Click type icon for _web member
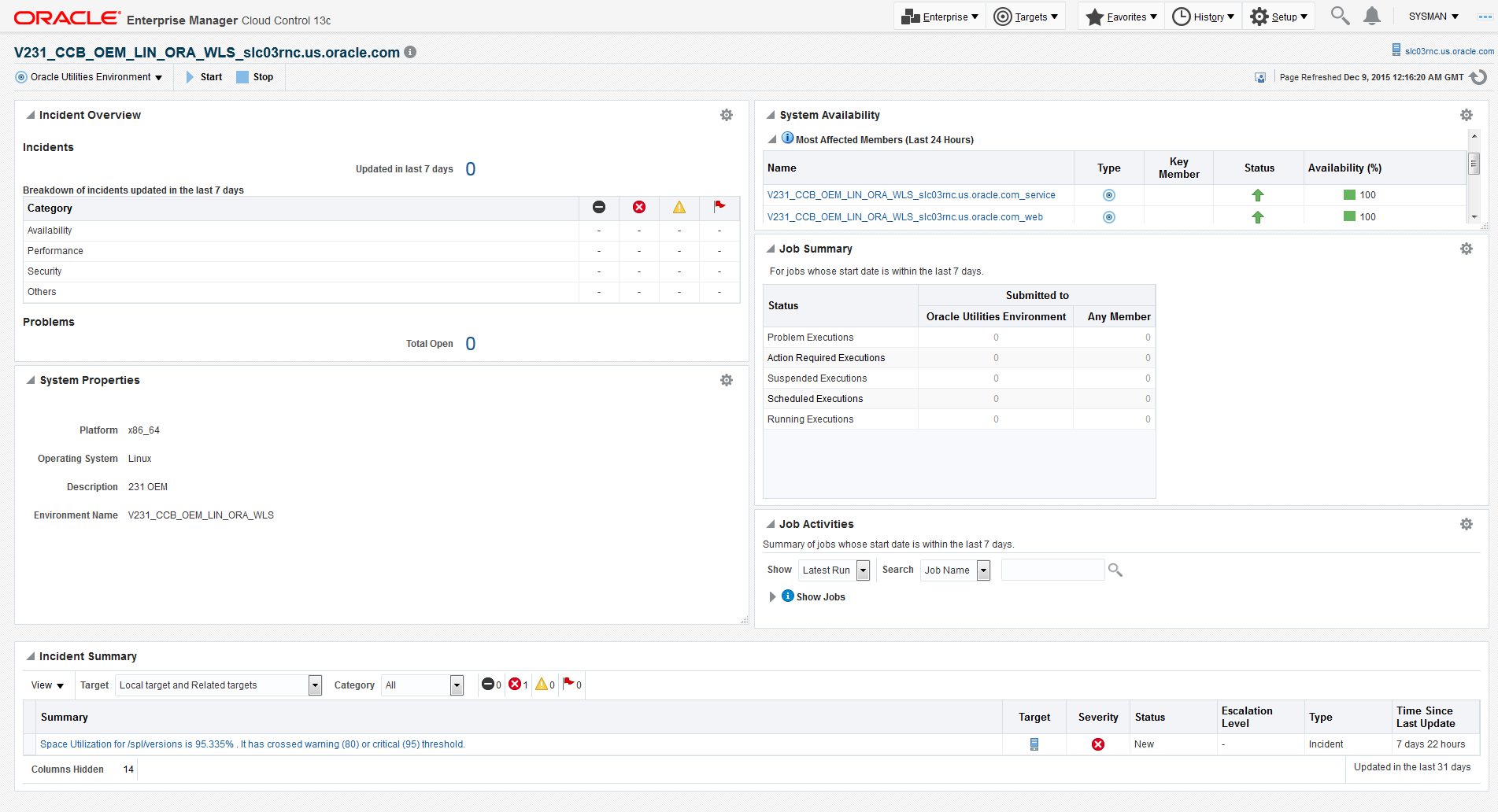The image size is (1498, 812). (x=1109, y=217)
